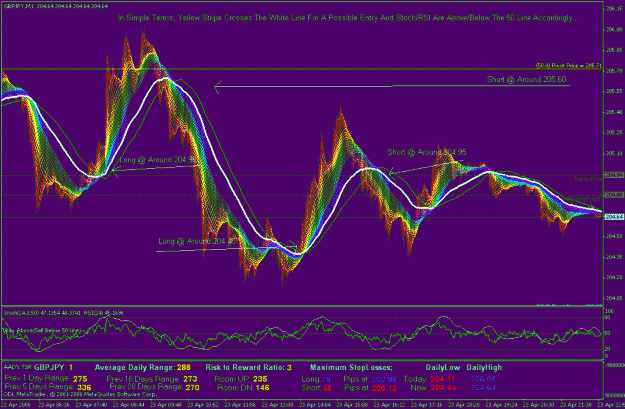This screenshot has width=625, height=409.
Task: Click the 'Short @ Around 204.95' annotation
Action: (426, 152)
